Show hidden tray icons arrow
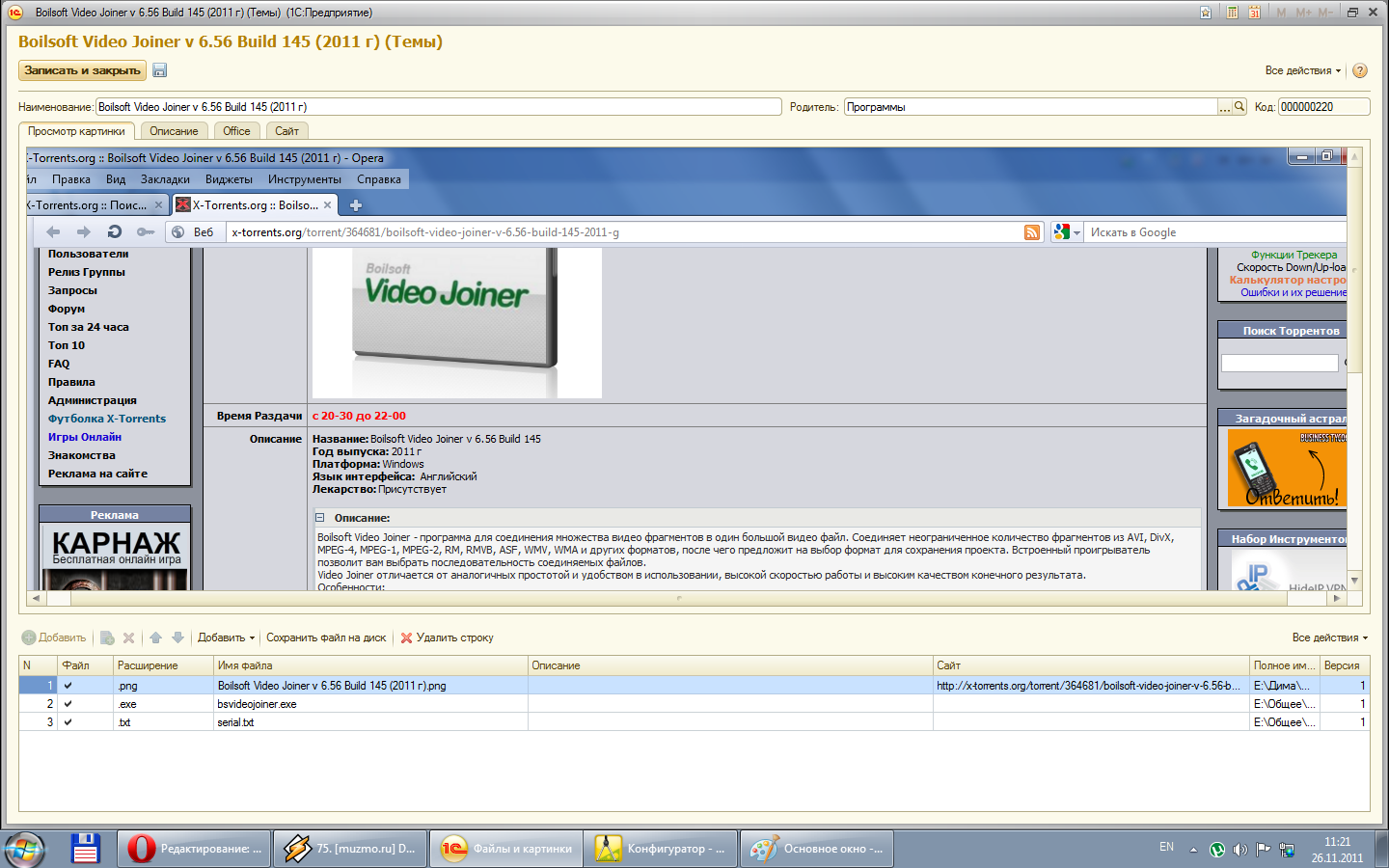This screenshot has width=1389, height=868. 1193,850
